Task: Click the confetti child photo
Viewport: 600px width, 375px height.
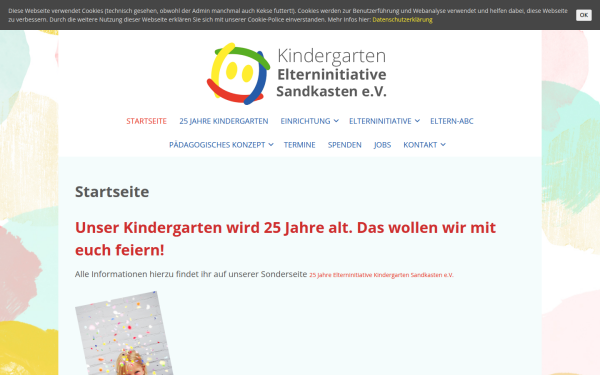Action: coord(124,333)
